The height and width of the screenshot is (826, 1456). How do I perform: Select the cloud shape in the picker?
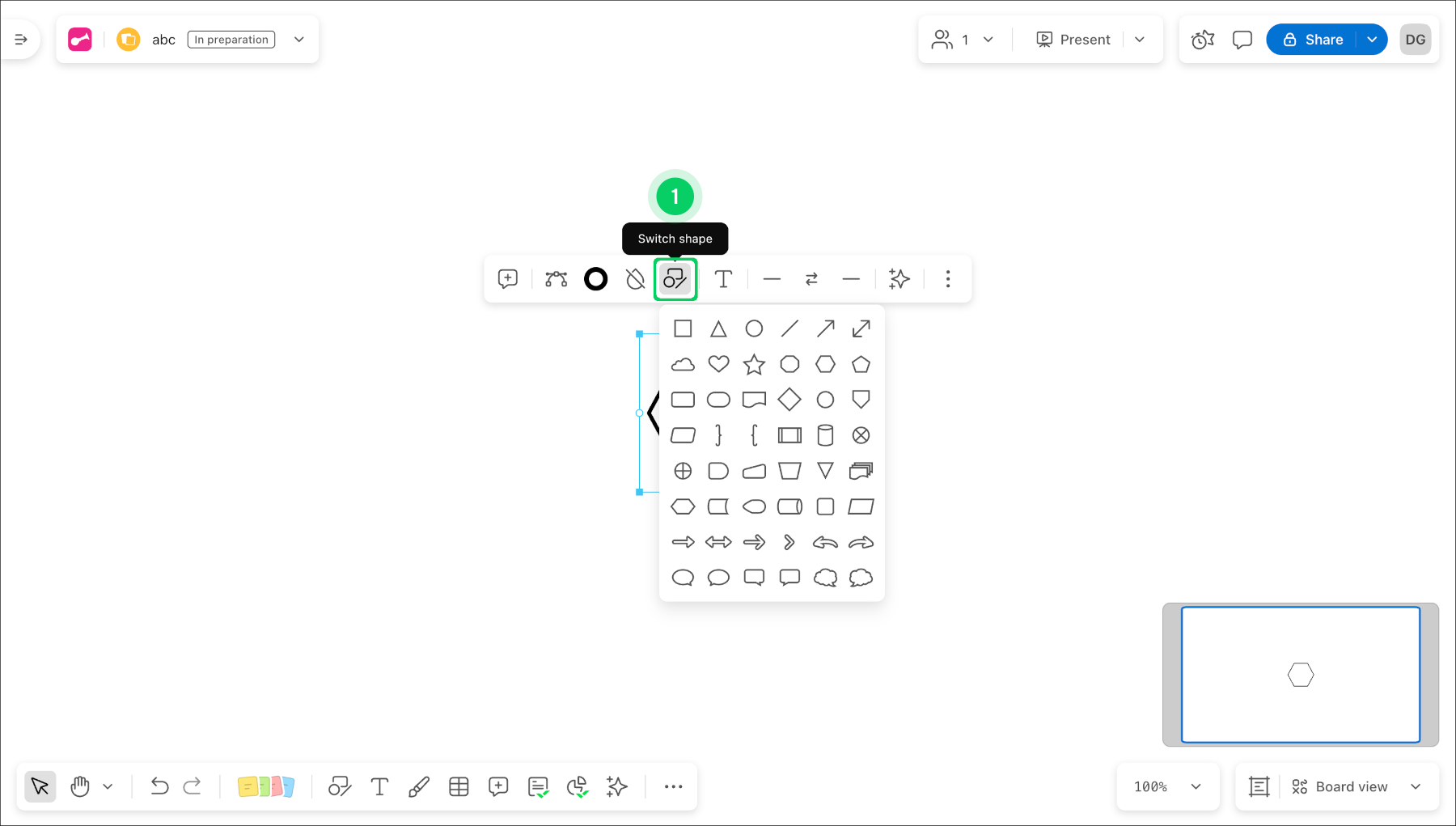[x=683, y=364]
